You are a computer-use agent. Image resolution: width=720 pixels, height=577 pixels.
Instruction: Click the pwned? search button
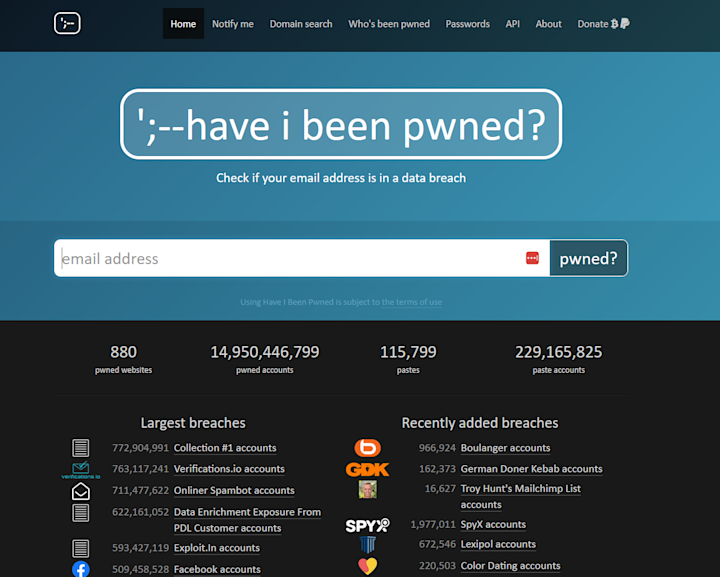588,258
